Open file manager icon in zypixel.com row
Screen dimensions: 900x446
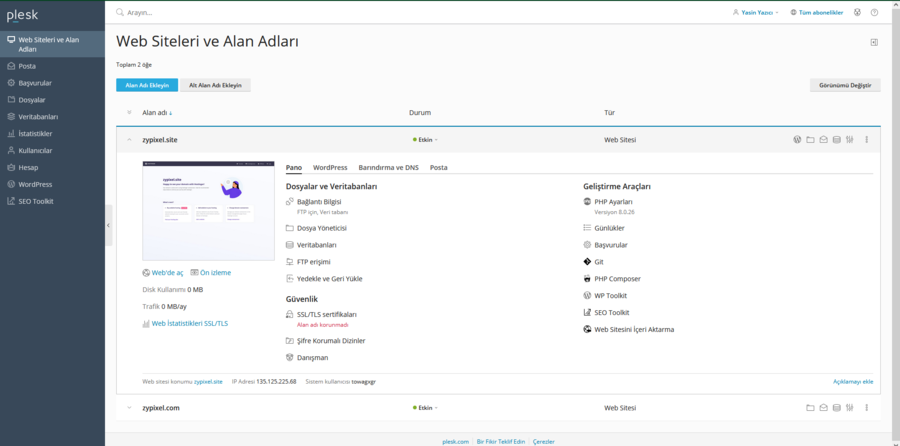click(x=810, y=408)
